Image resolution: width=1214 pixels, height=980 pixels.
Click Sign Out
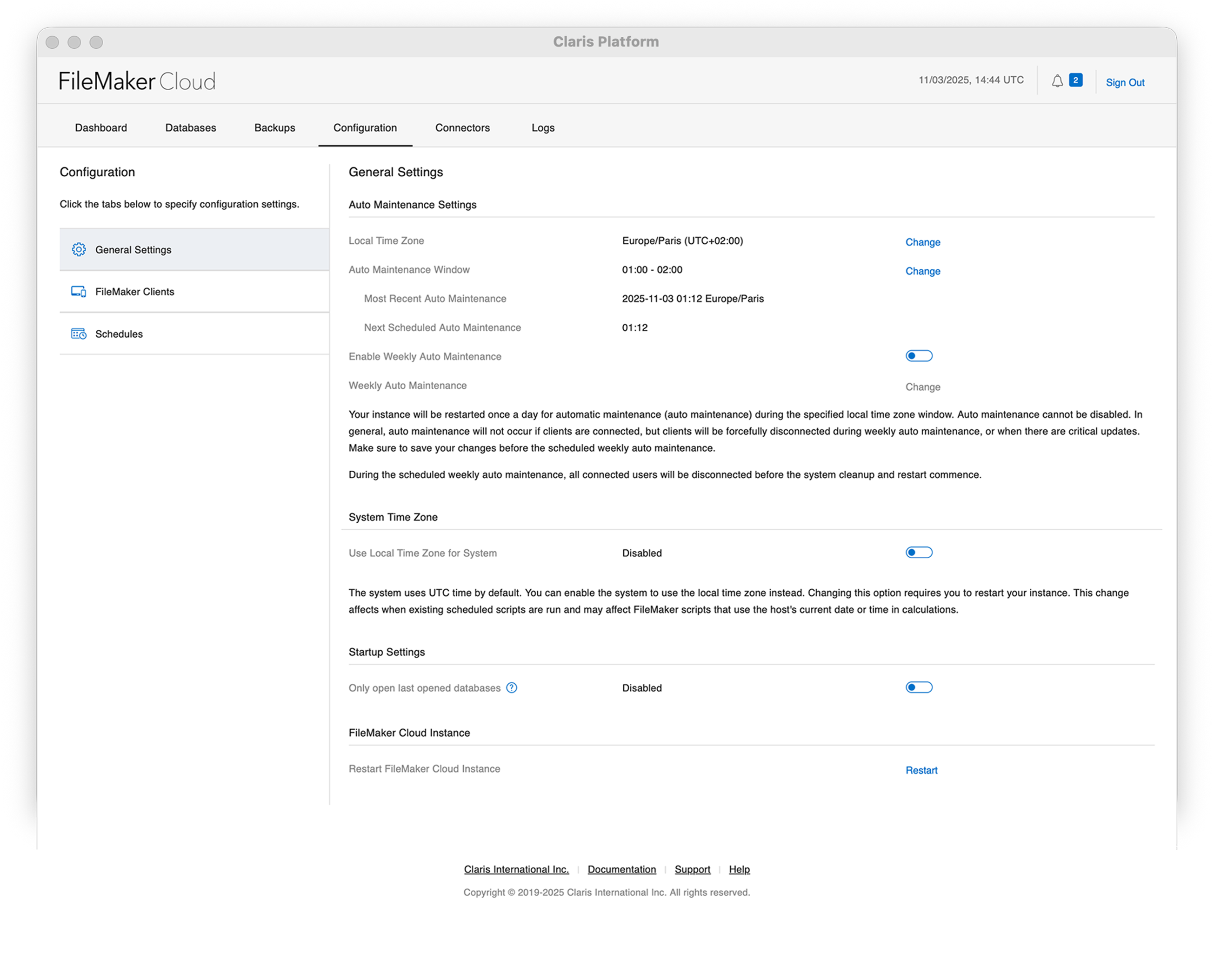point(1124,82)
